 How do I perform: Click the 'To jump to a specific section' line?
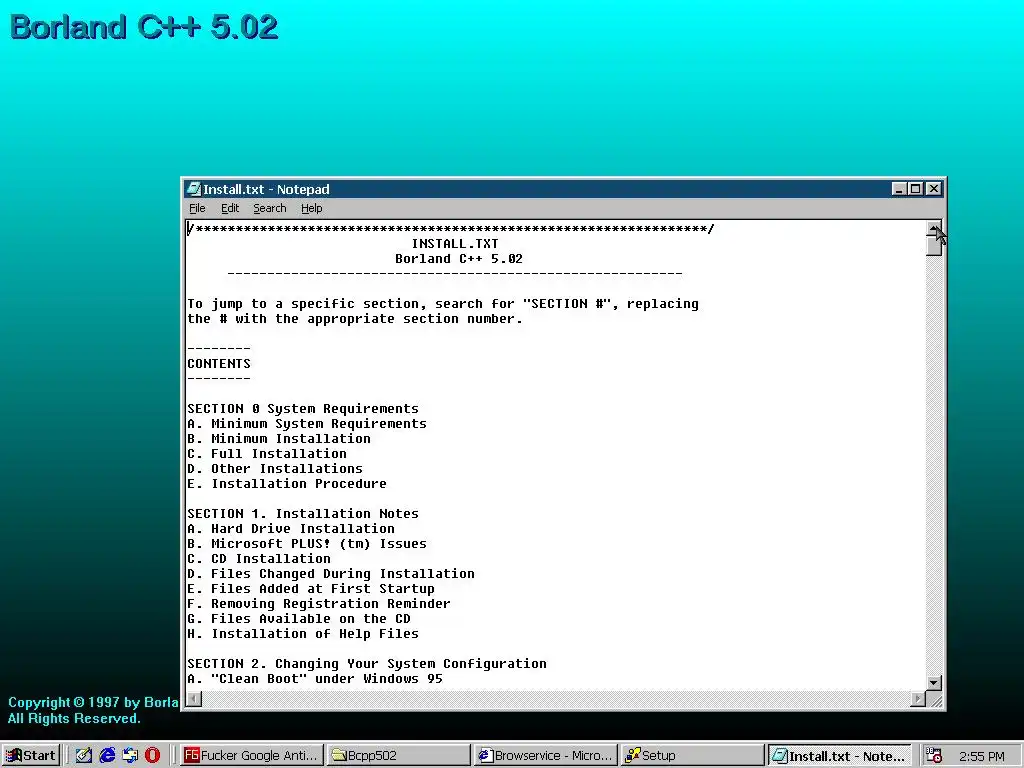443,304
